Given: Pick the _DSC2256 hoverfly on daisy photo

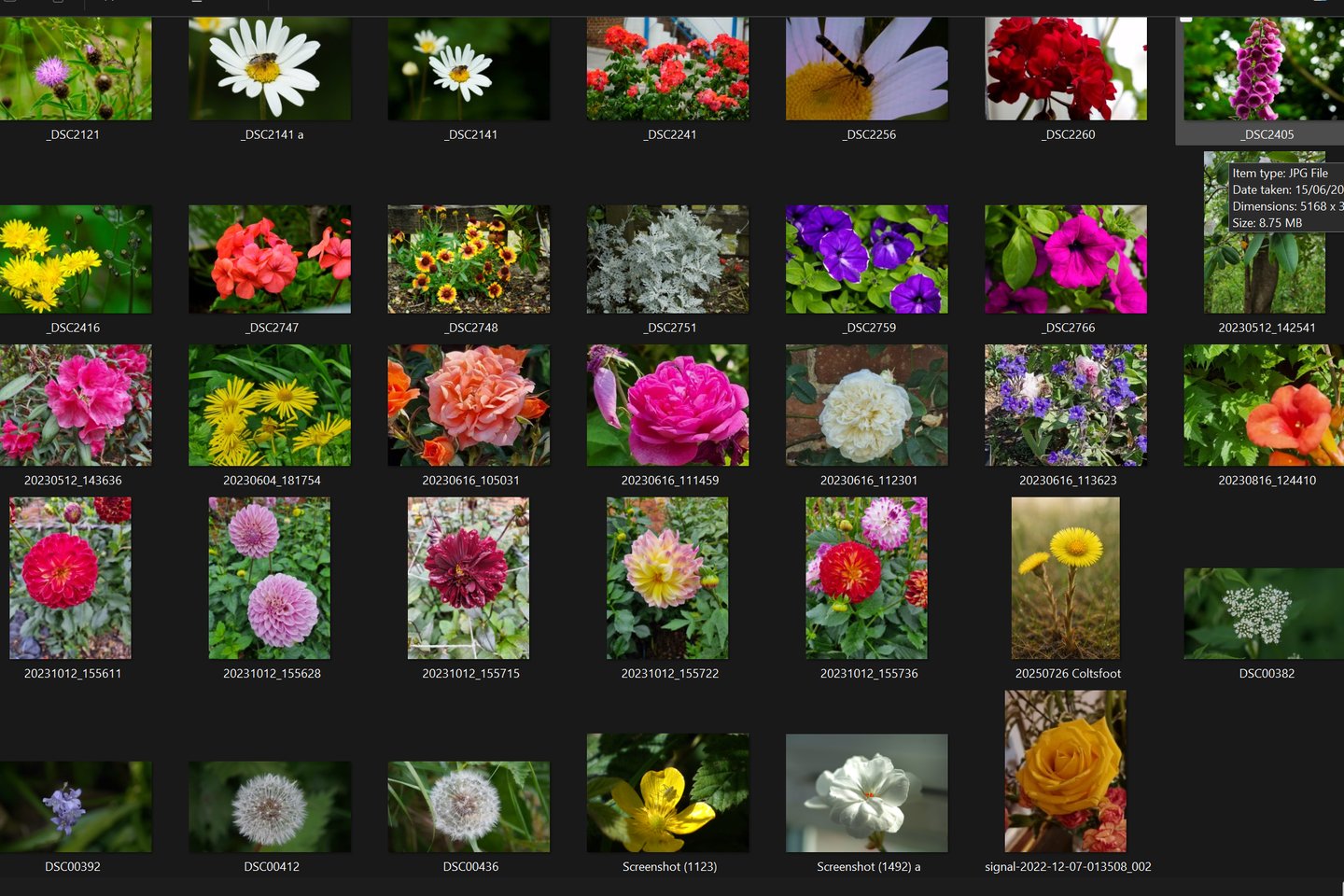Looking at the screenshot, I should point(866,68).
